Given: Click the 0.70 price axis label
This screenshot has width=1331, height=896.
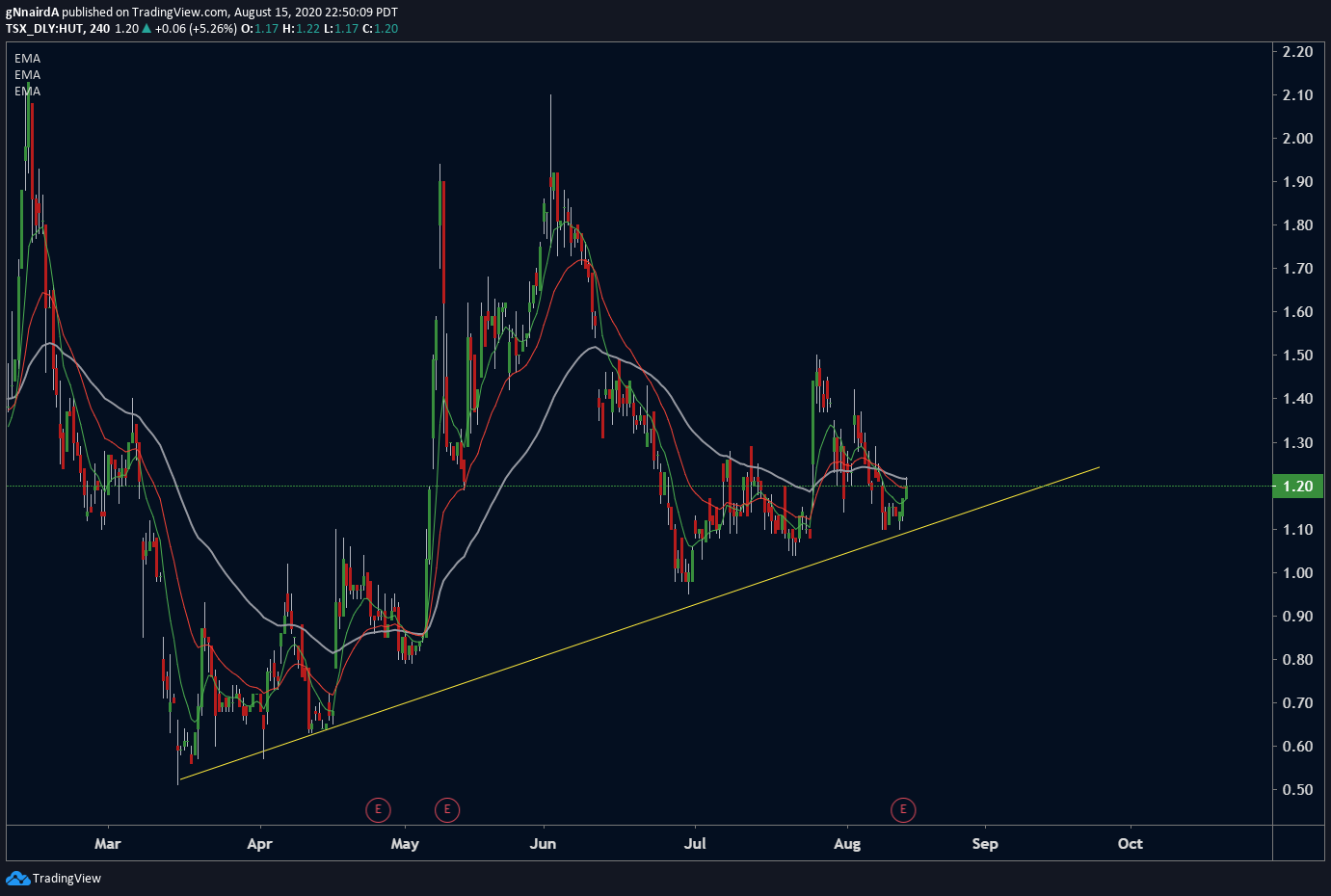Looking at the screenshot, I should click(x=1297, y=702).
